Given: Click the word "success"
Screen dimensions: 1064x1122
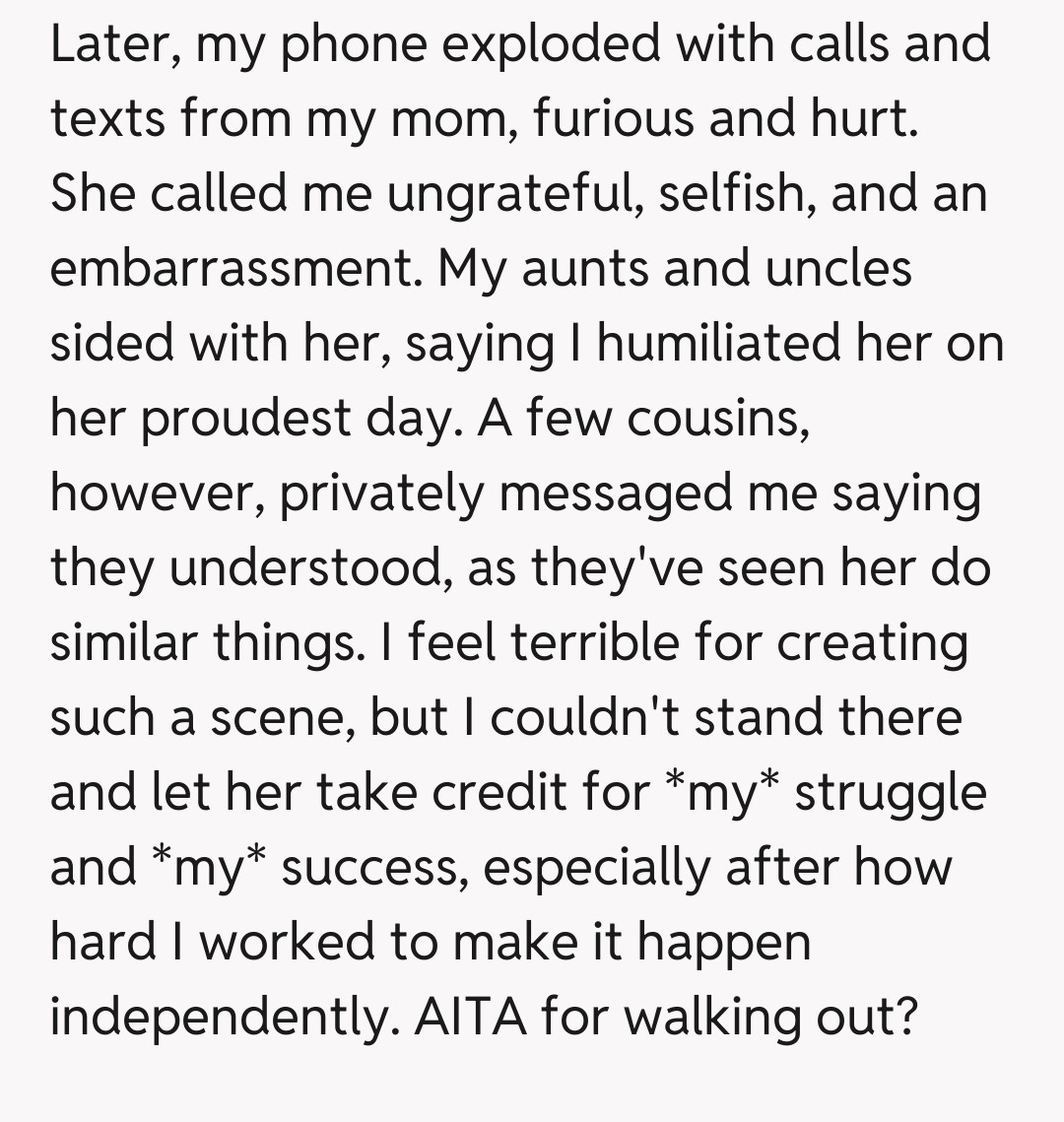Looking at the screenshot, I should click(374, 868).
